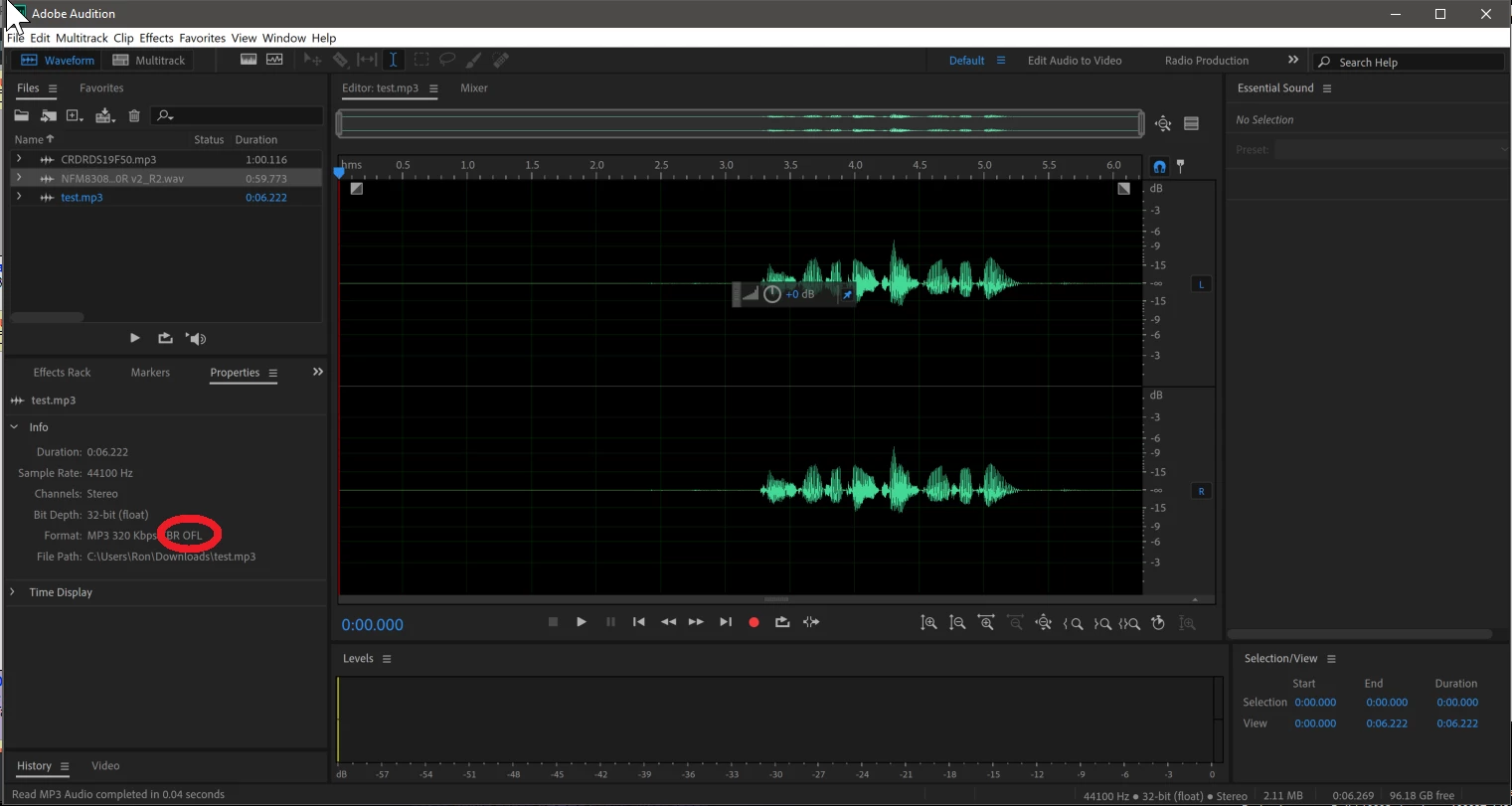Click the fade-out handle at waveform end
The image size is (1512, 806).
point(1123,188)
